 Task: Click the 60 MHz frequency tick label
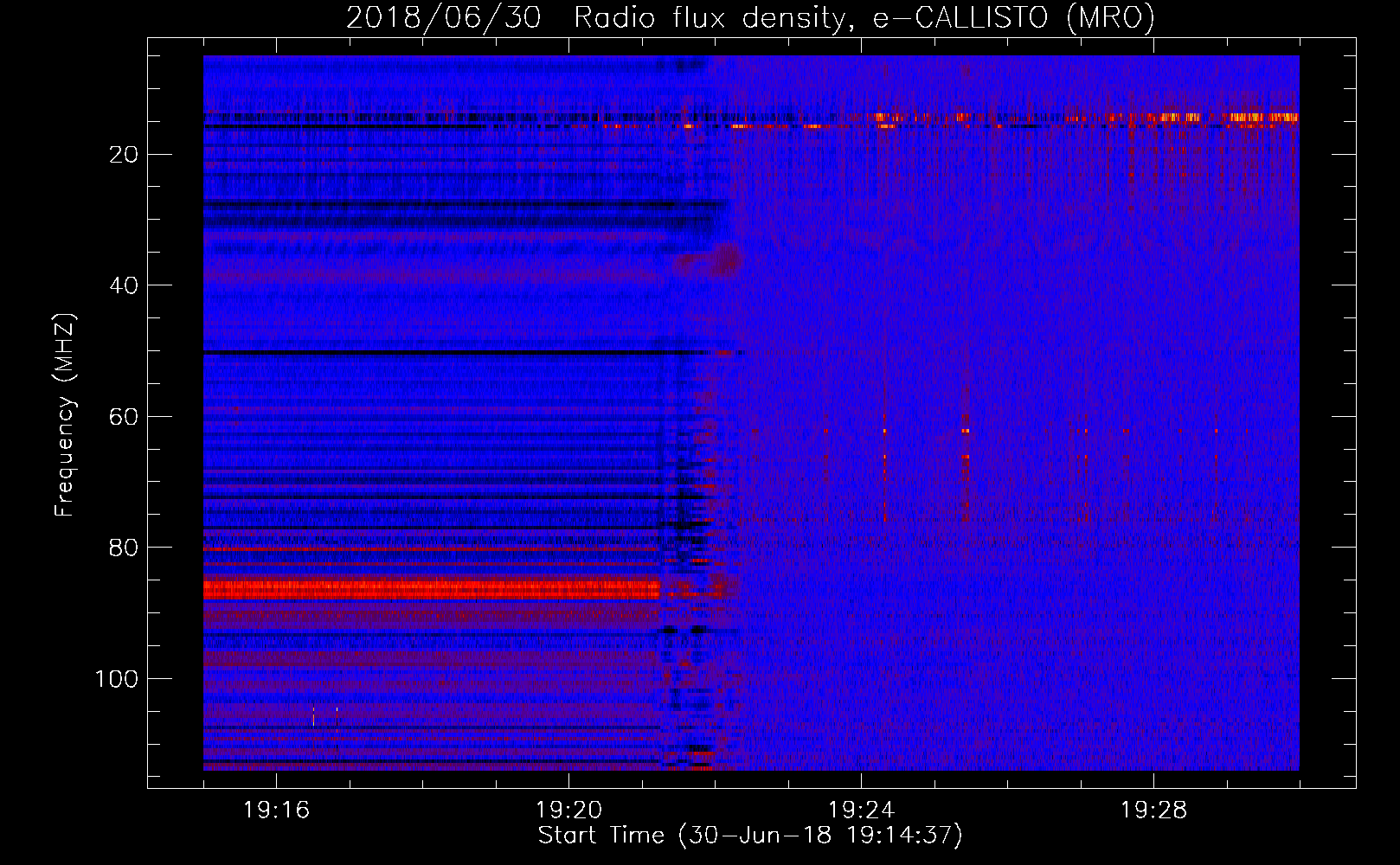tap(125, 417)
